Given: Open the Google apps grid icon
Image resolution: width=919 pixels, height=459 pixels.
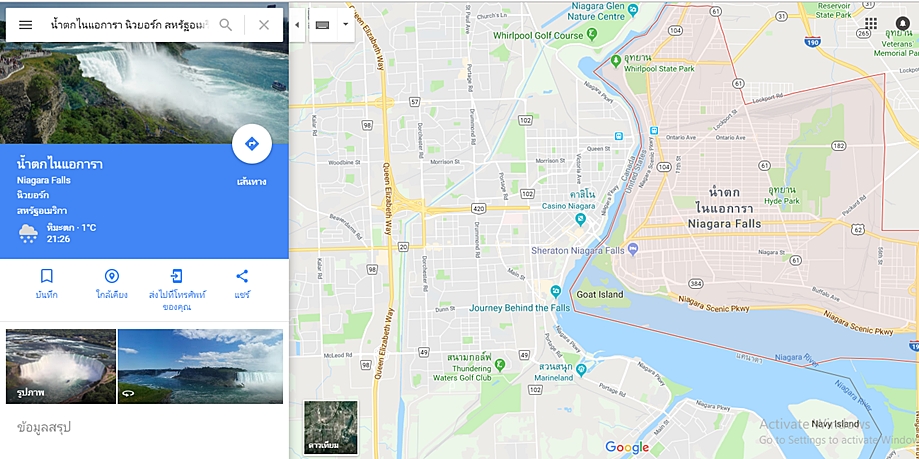Looking at the screenshot, I should pyautogui.click(x=871, y=23).
